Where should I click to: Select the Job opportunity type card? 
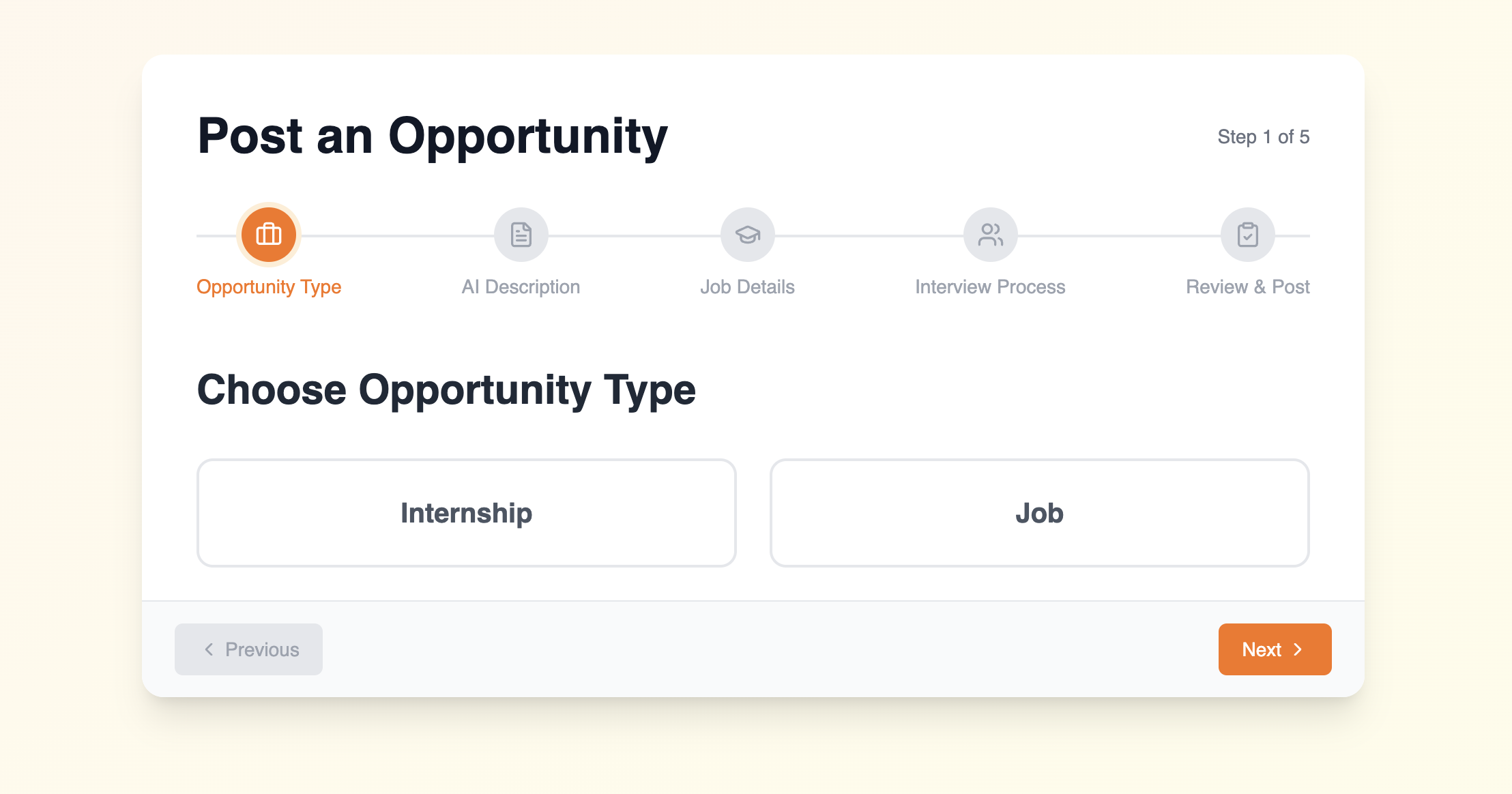(x=1039, y=513)
